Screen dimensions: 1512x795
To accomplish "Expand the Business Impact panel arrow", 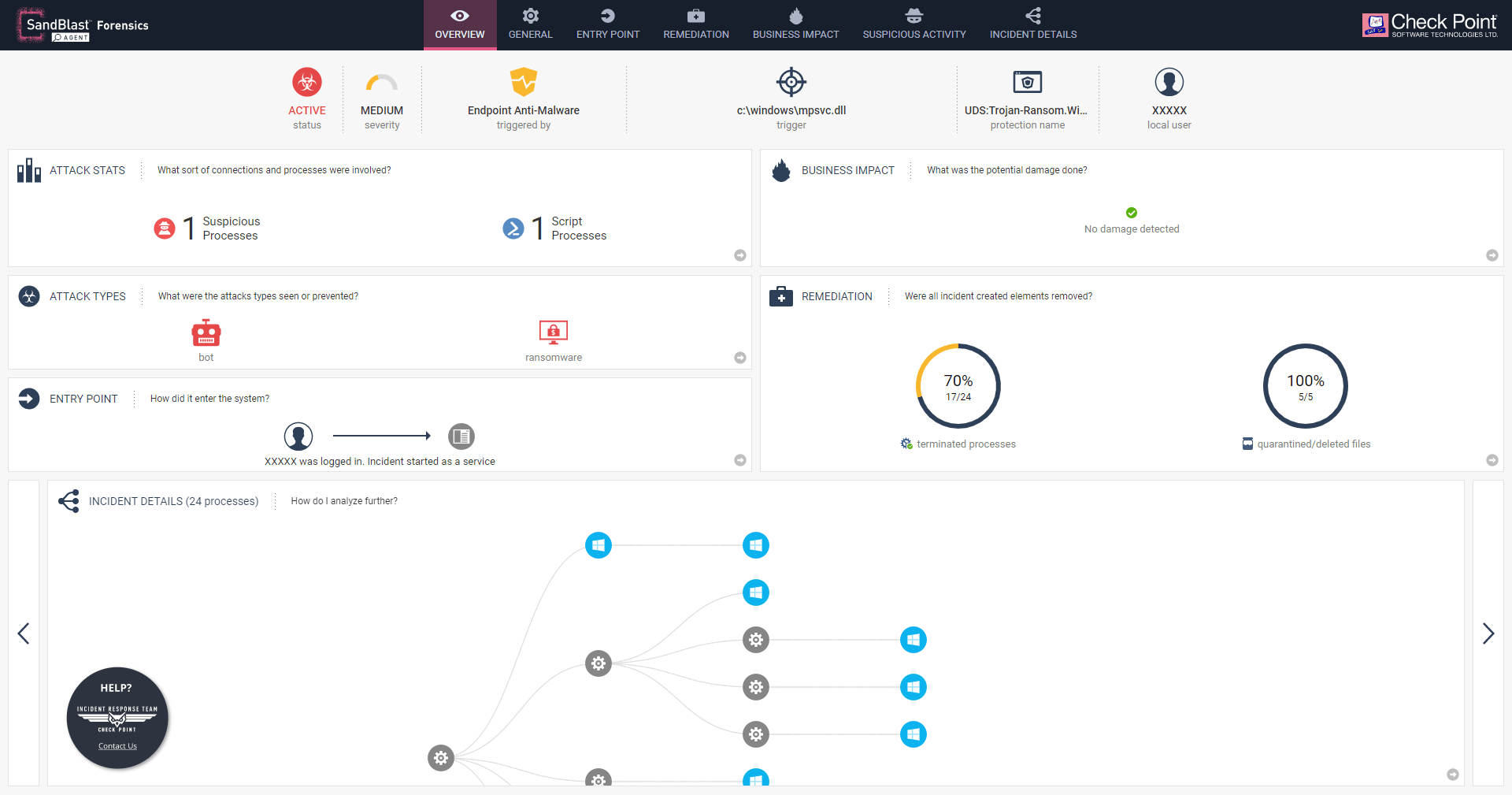I will [x=1492, y=255].
